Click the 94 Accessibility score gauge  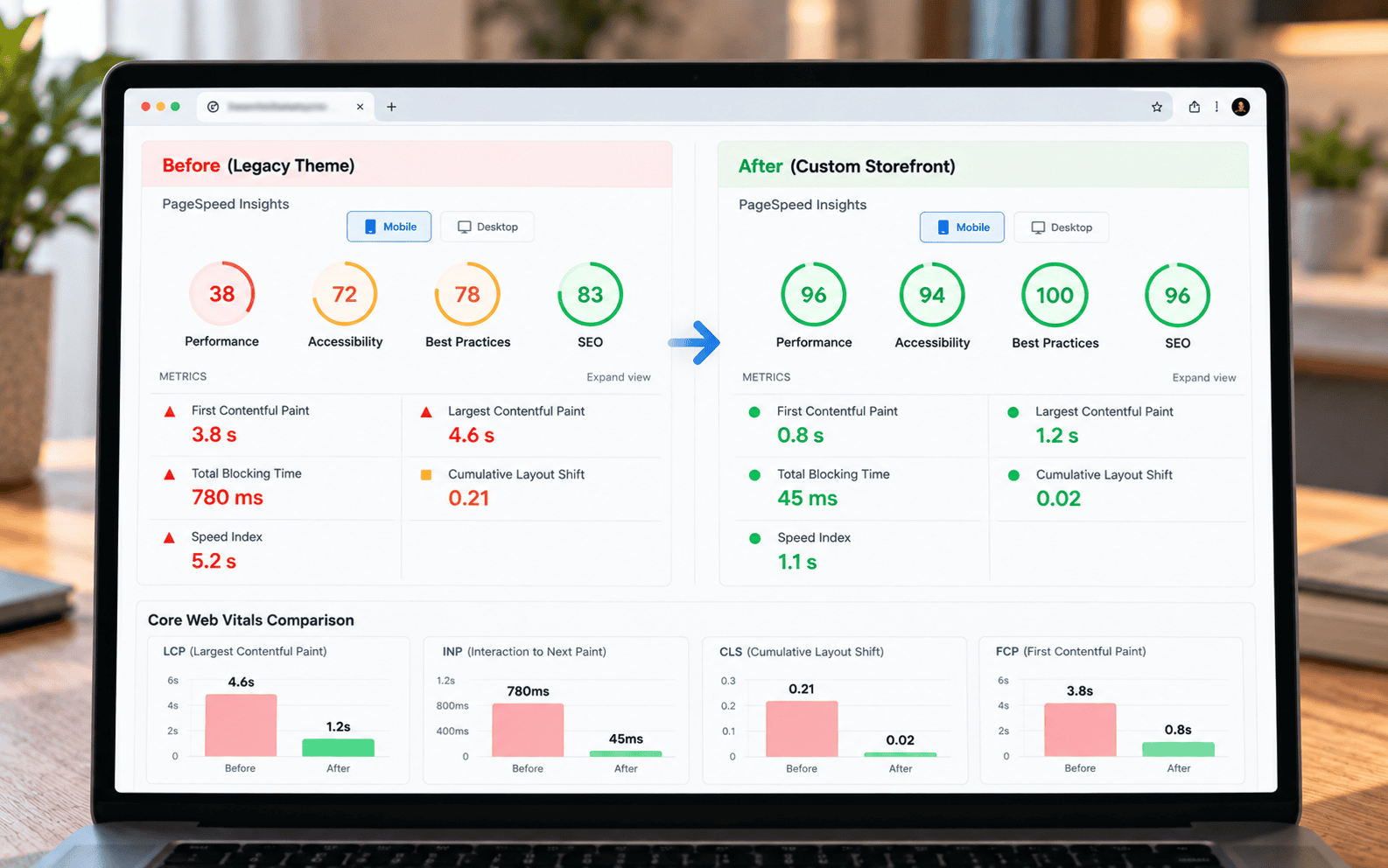click(932, 295)
